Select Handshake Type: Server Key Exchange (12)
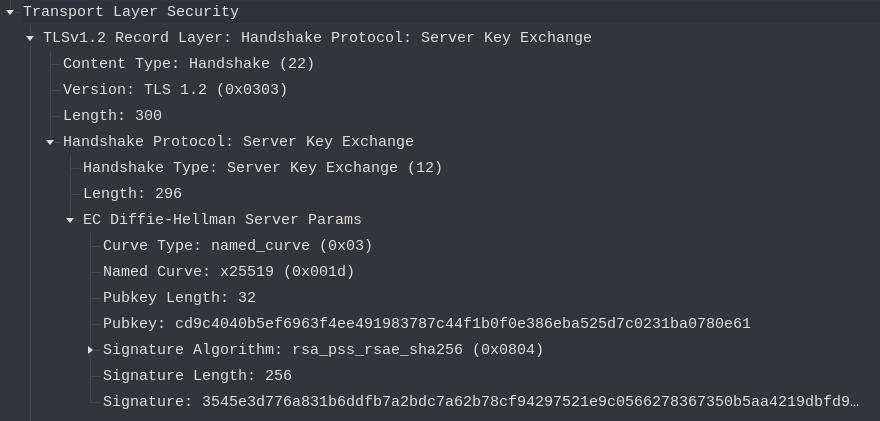The image size is (880, 421). pyautogui.click(x=262, y=168)
